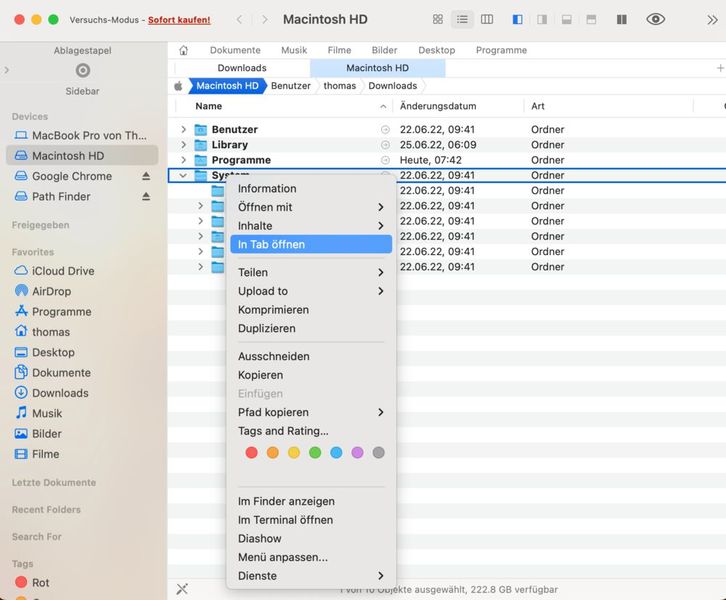Click Benutzer in path bar
Viewport: 726px width, 600px height.
(291, 86)
